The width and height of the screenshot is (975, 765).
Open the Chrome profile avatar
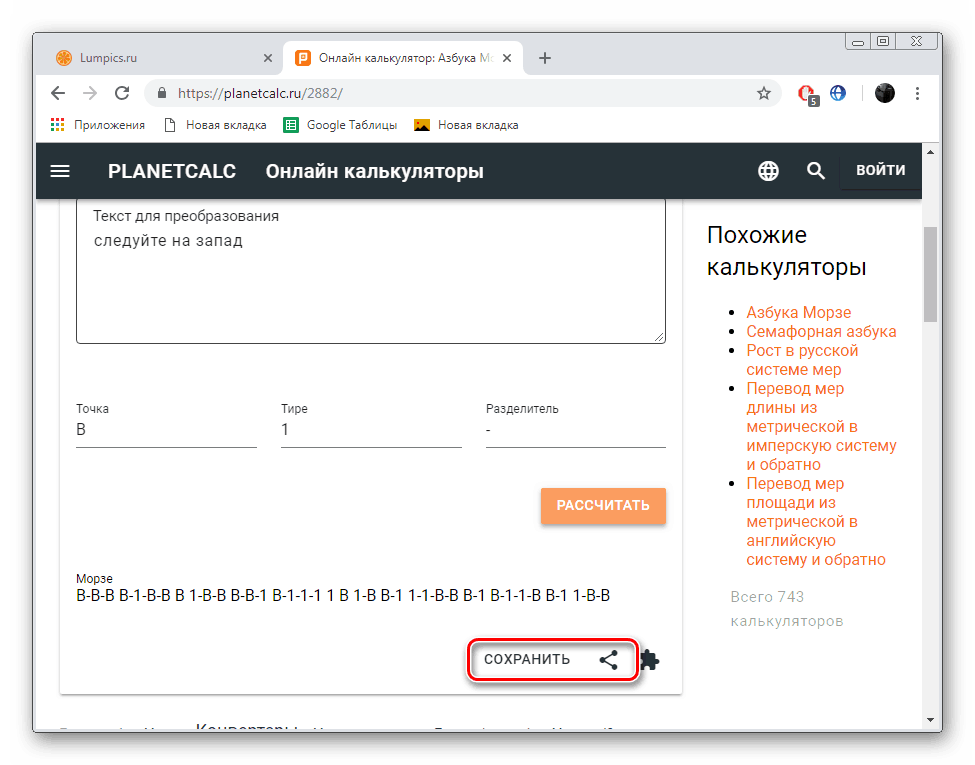(884, 93)
